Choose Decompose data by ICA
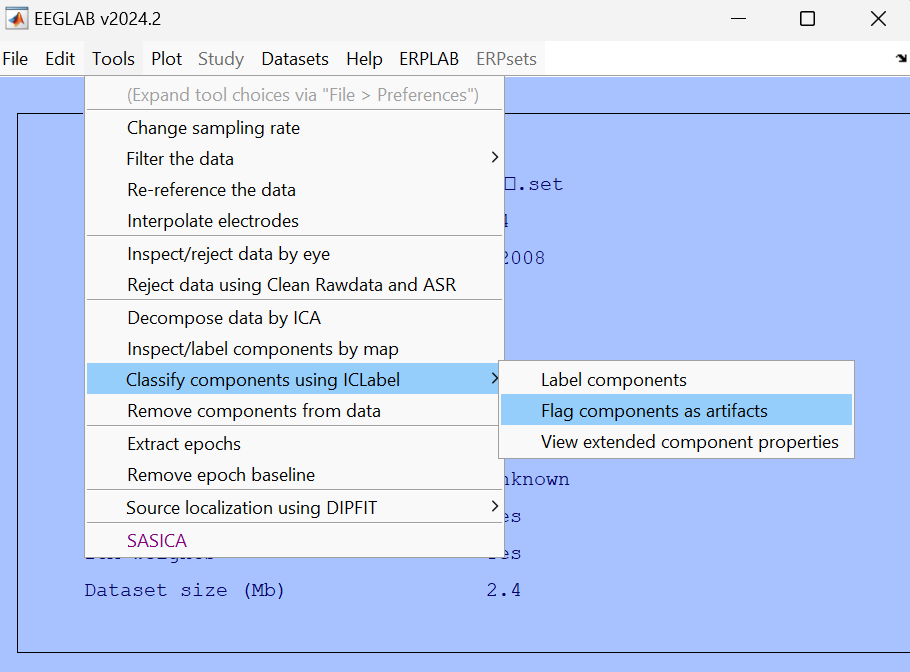The height and width of the screenshot is (672, 910). point(294,318)
